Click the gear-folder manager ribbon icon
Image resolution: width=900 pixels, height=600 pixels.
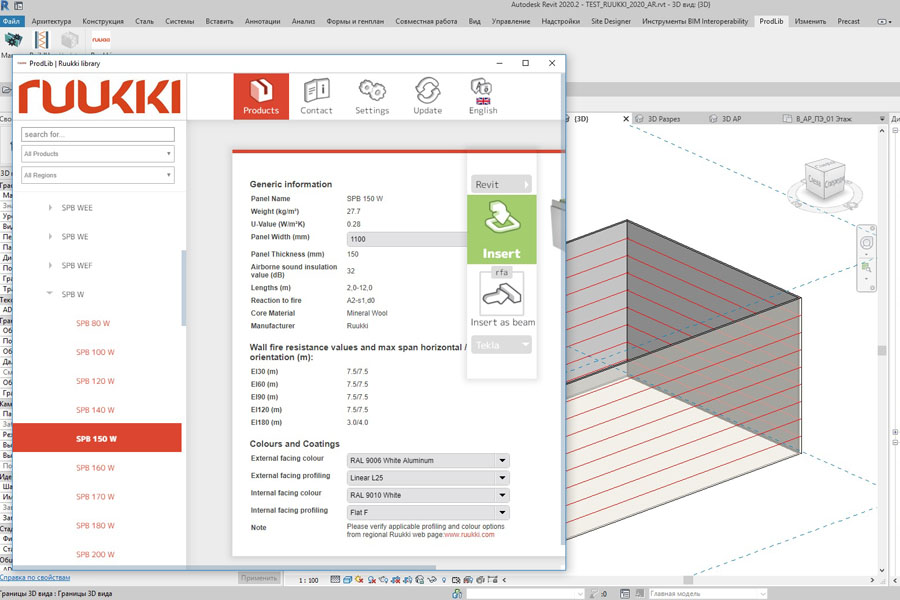[13, 40]
